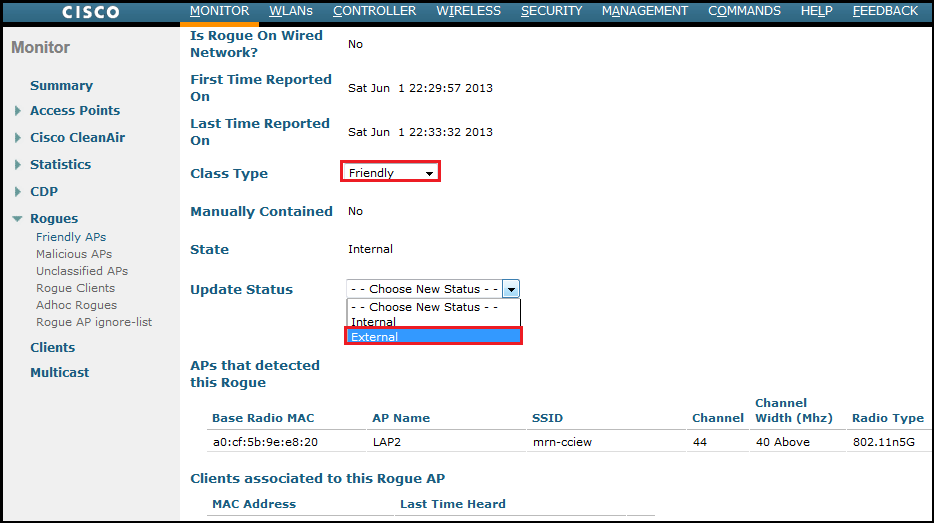Open the Friendly APs page

[71, 237]
